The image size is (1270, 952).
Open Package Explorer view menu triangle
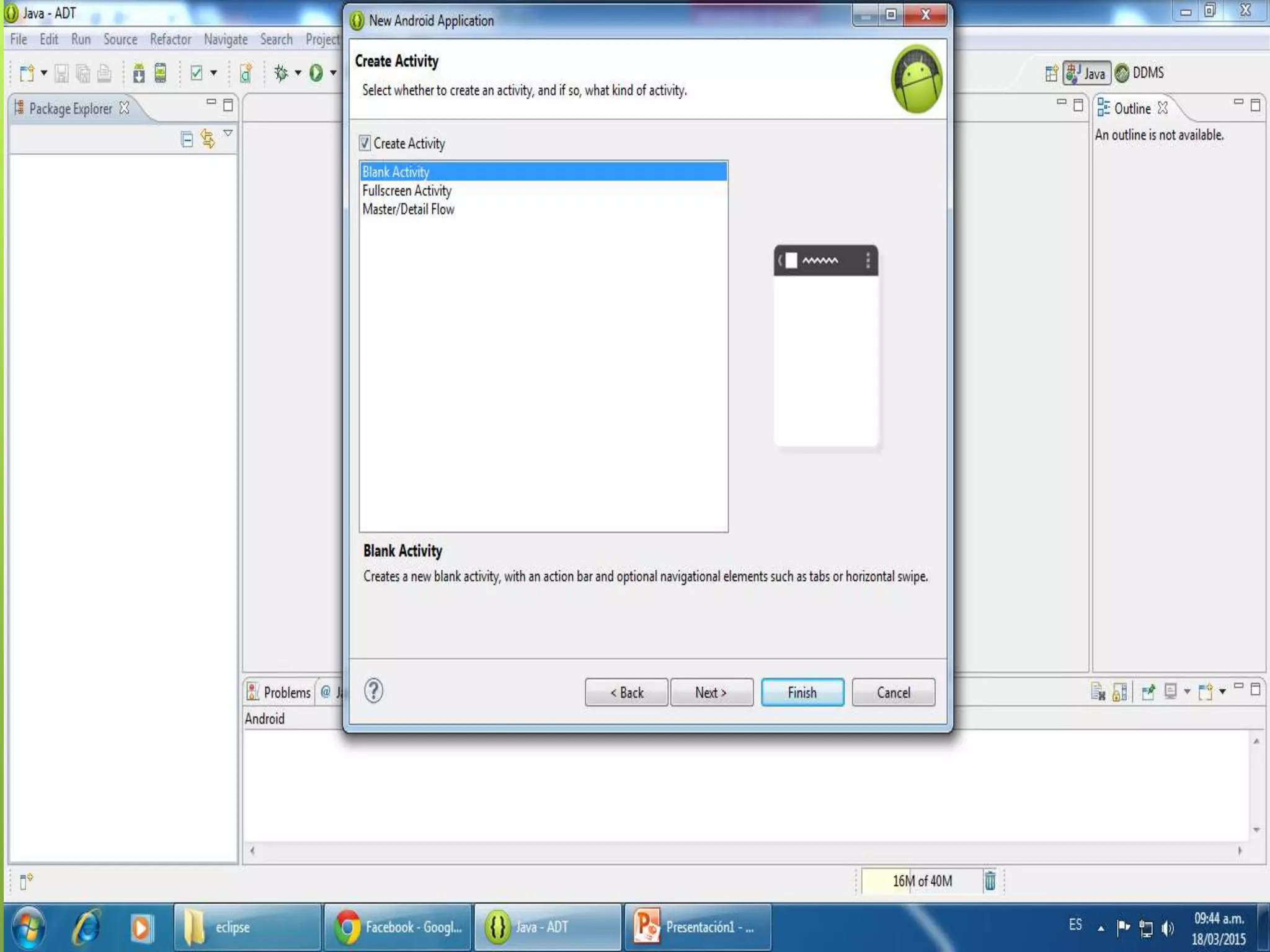(228, 133)
